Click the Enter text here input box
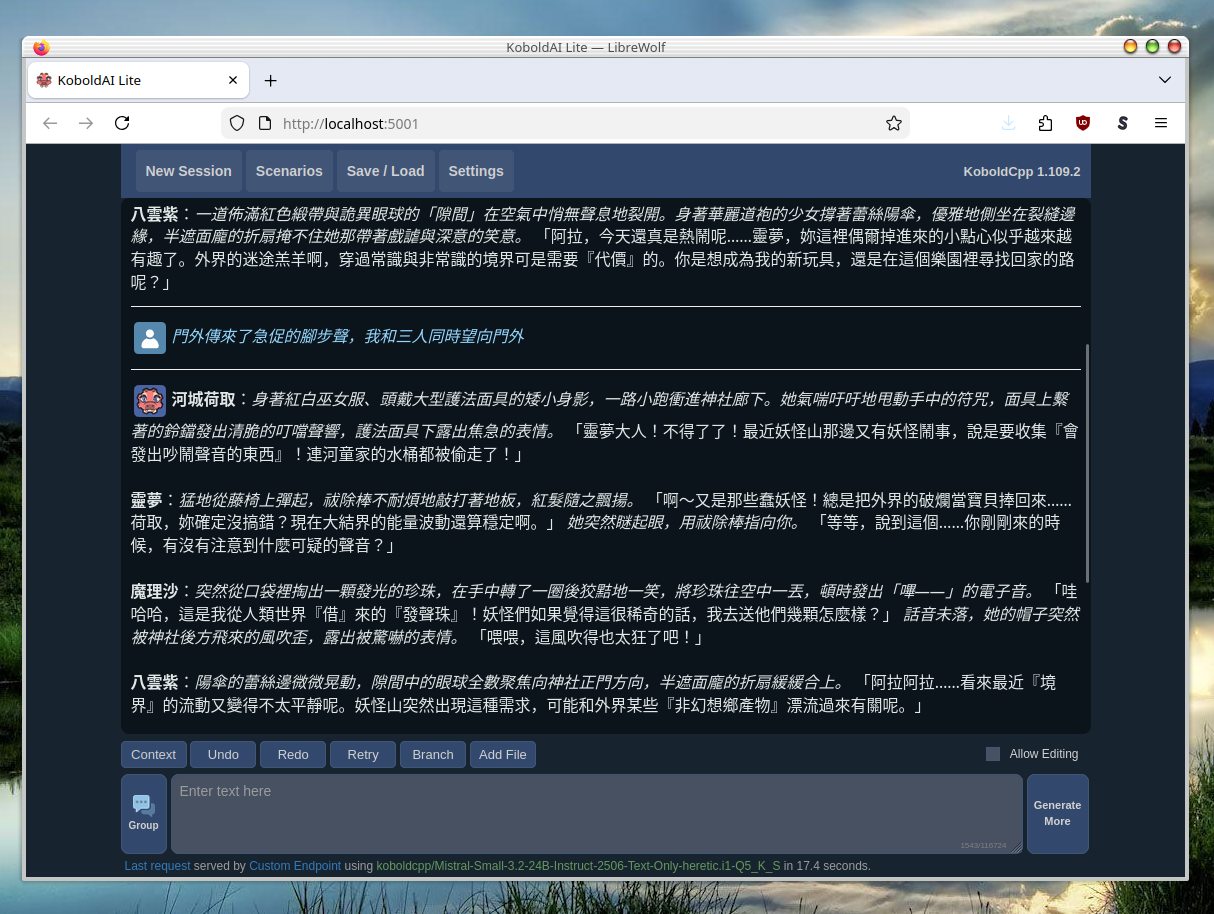Image resolution: width=1214 pixels, height=914 pixels. tap(596, 813)
